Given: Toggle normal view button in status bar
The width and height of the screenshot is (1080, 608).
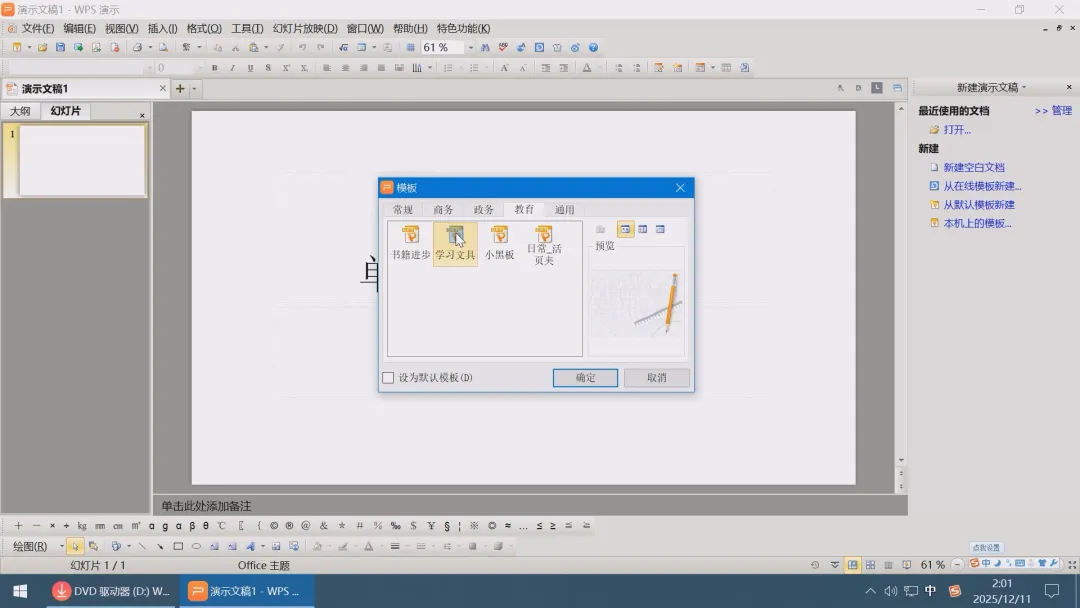Looking at the screenshot, I should click(x=853, y=565).
